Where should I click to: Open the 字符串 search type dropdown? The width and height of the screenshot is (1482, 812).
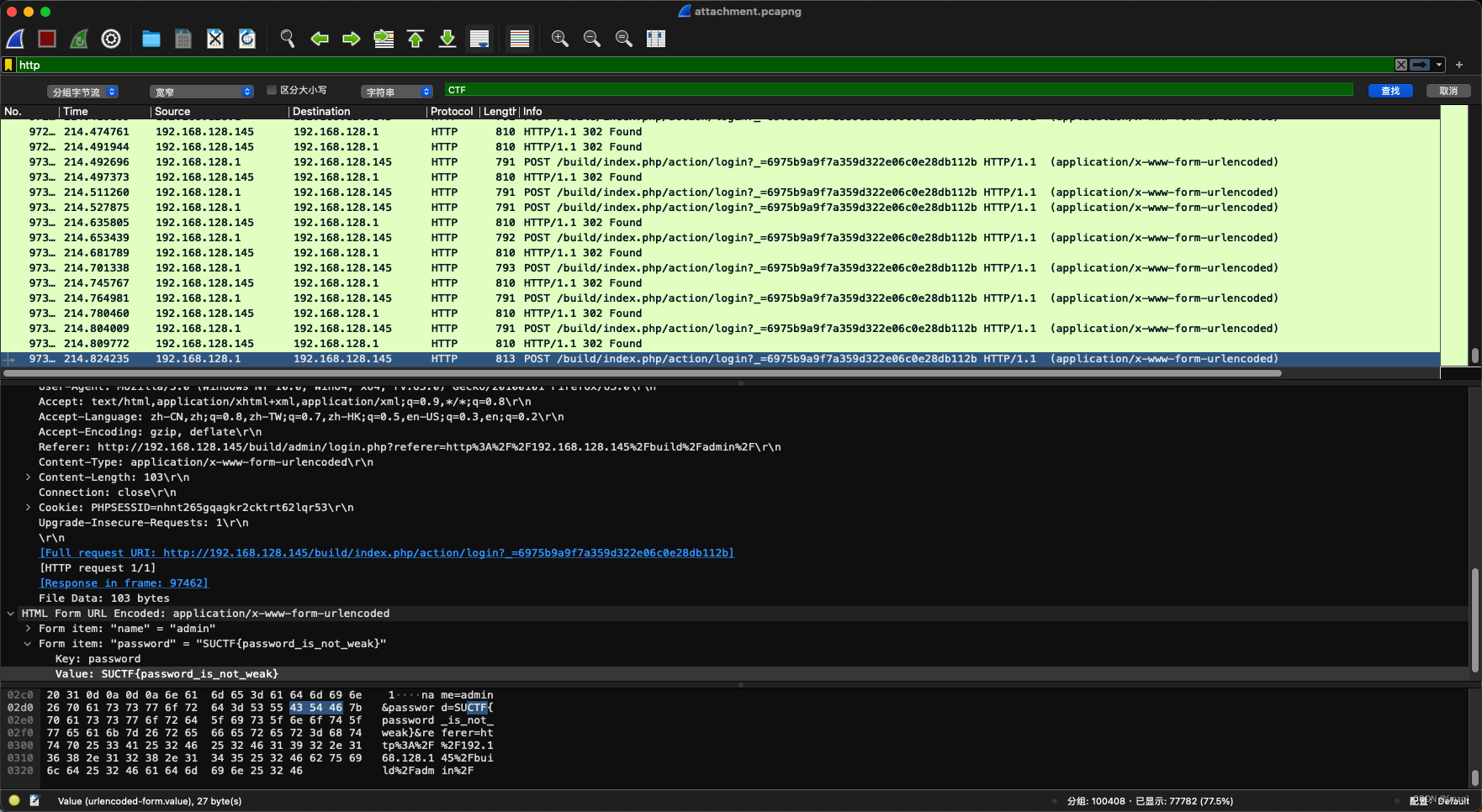point(397,92)
